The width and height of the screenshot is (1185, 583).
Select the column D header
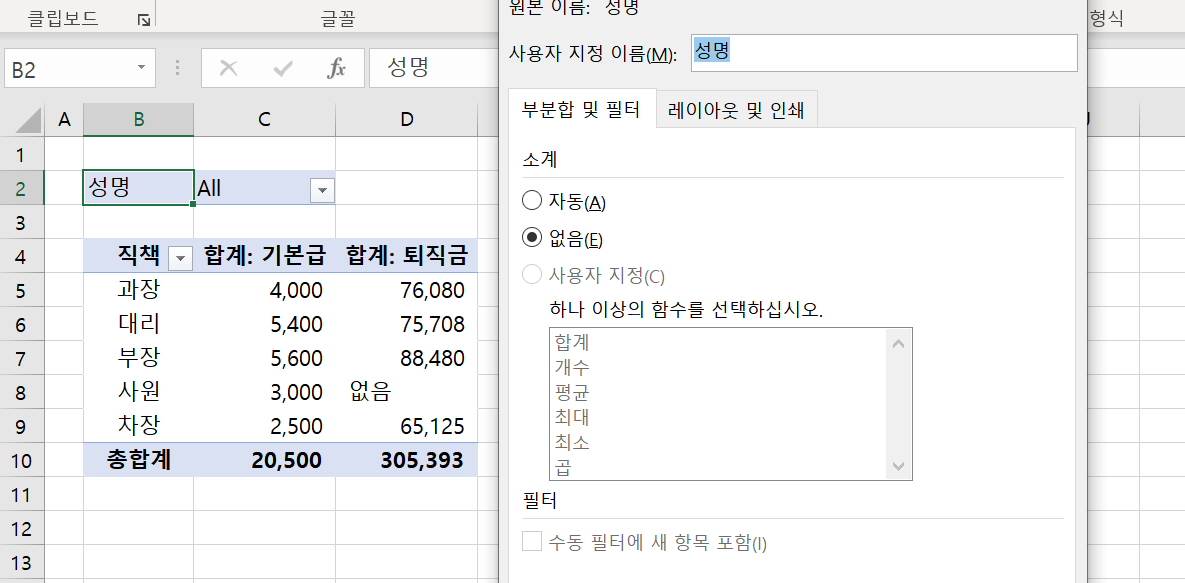[407, 120]
